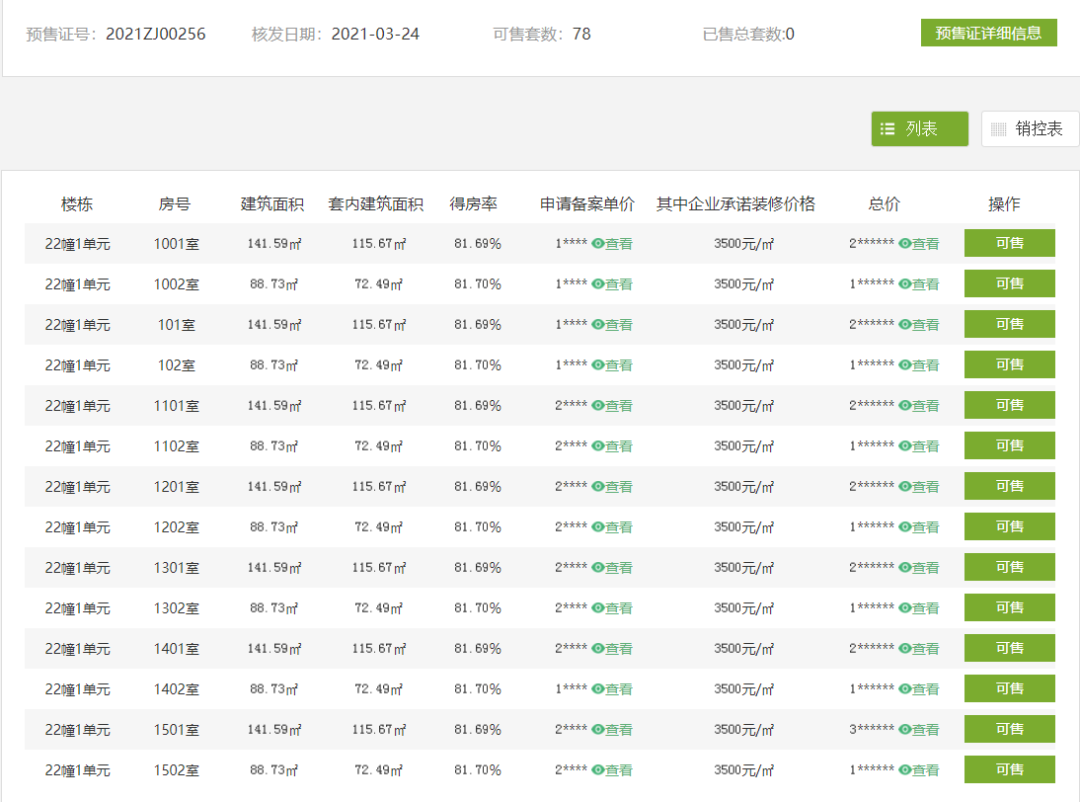Click eye icon for room 1201 unit price

tap(598, 487)
